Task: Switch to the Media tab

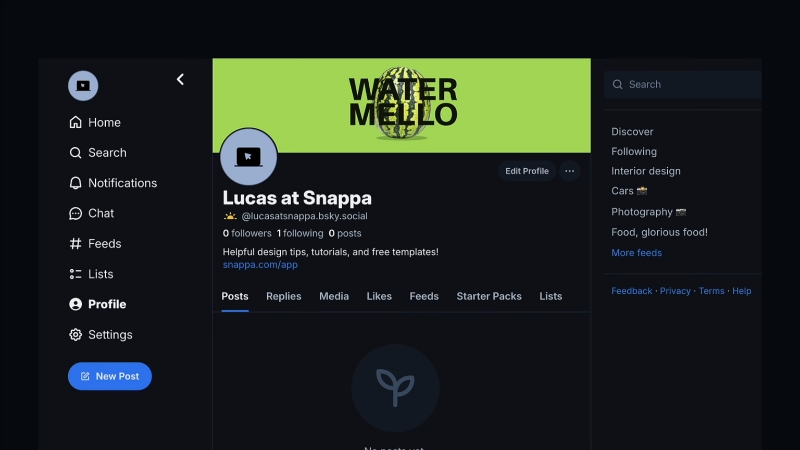Action: 334,296
